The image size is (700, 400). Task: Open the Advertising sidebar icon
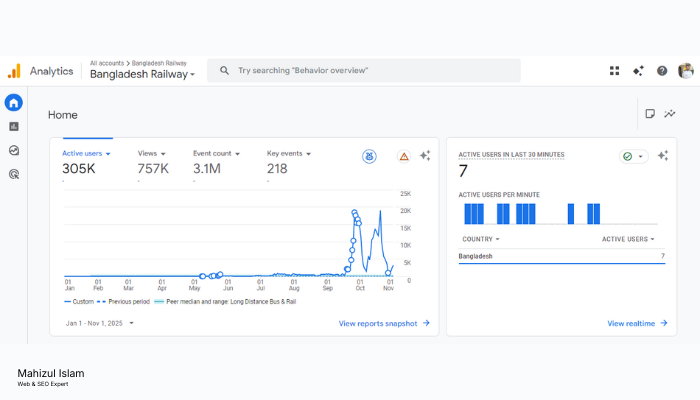(x=14, y=174)
